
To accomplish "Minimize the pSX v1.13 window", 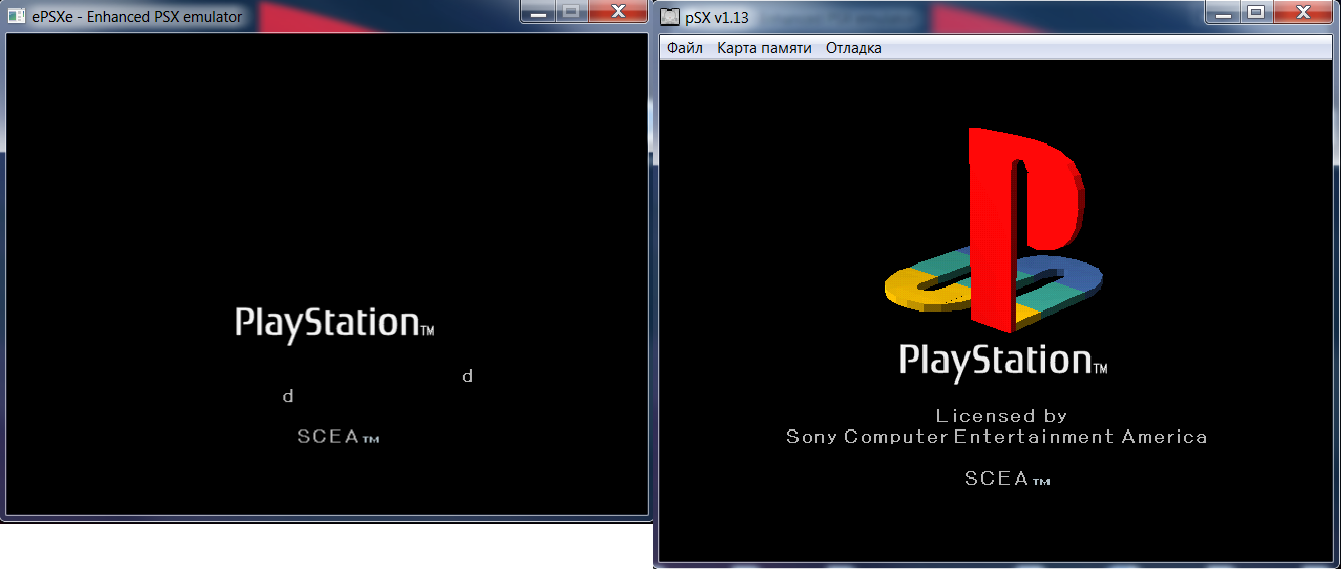I will (x=1223, y=12).
